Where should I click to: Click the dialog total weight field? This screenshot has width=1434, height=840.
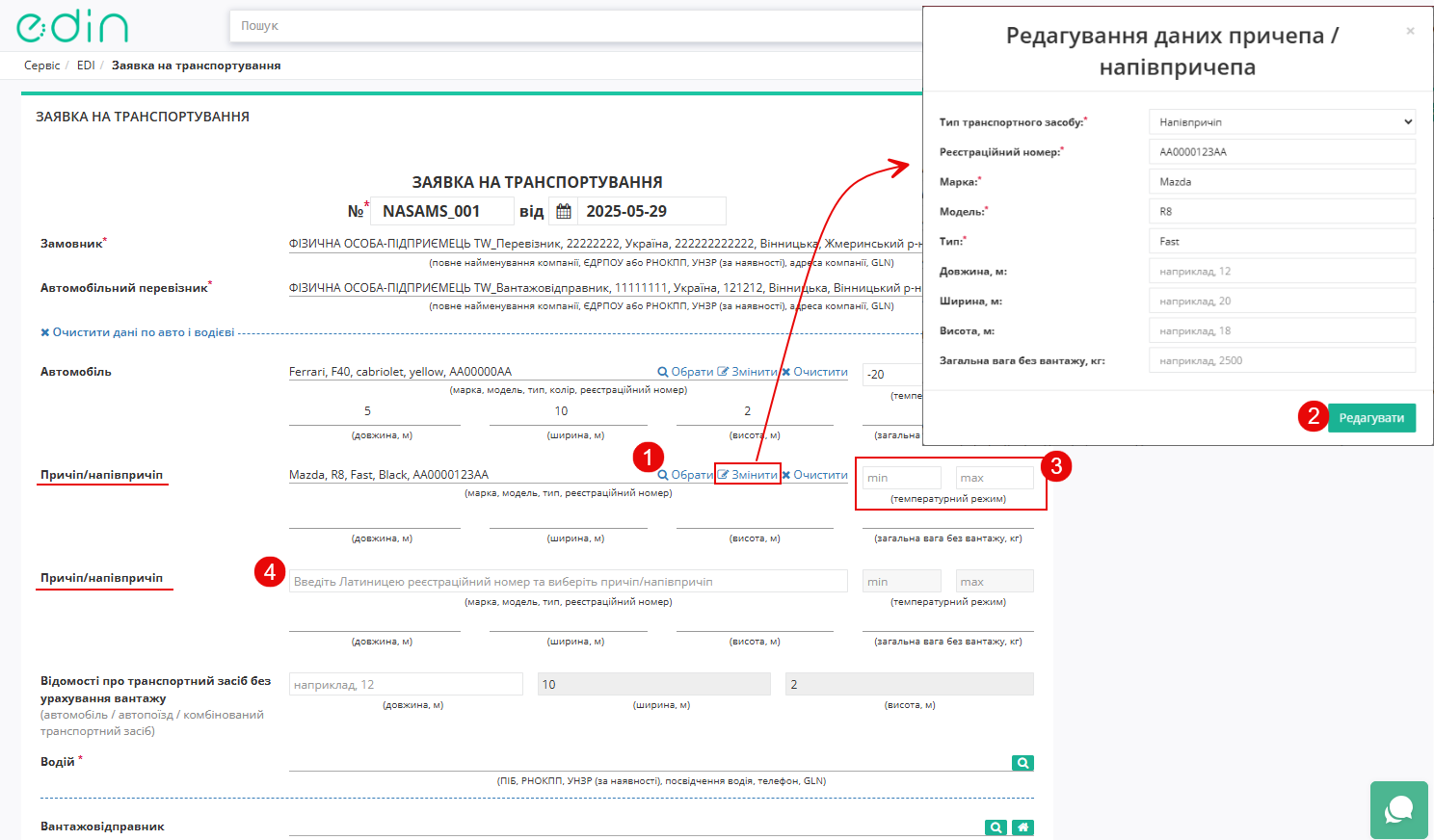(x=1282, y=361)
